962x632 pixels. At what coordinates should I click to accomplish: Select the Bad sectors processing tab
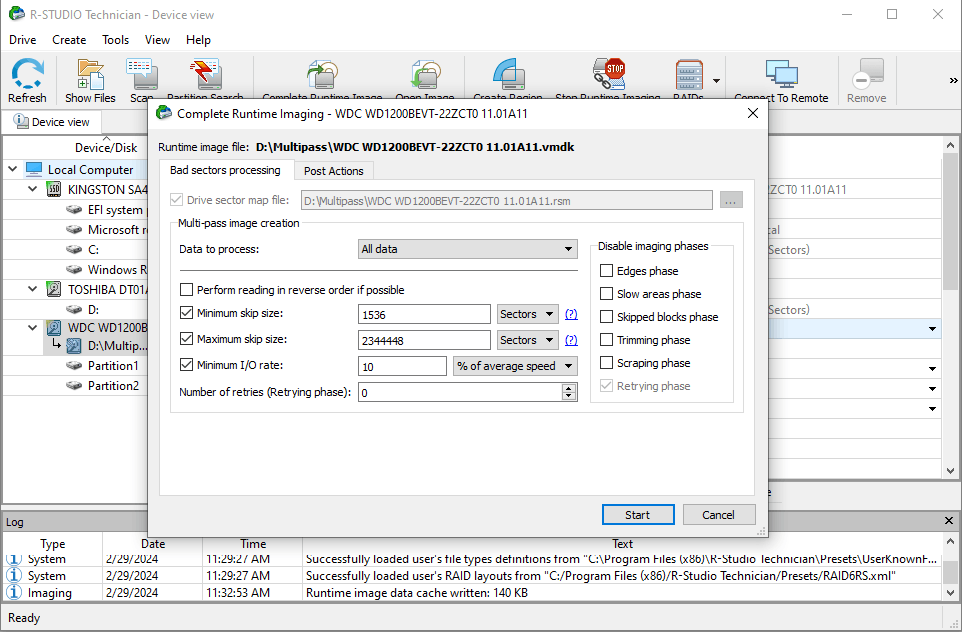coord(225,170)
